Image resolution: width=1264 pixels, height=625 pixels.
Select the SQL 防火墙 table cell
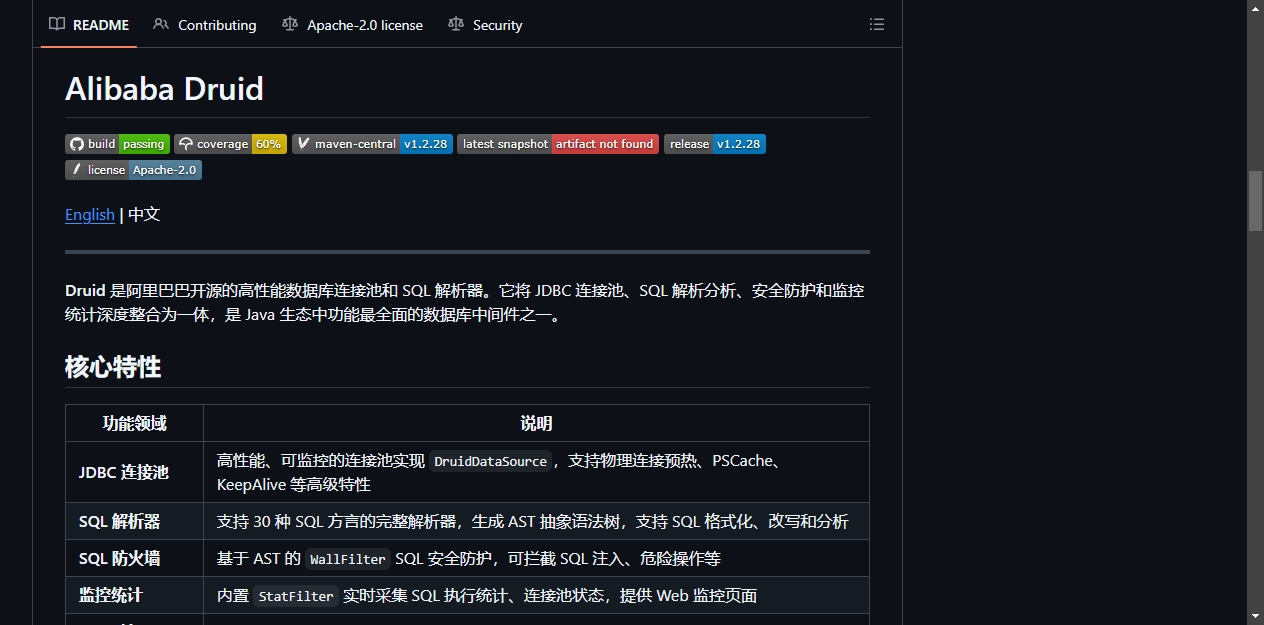click(x=134, y=558)
